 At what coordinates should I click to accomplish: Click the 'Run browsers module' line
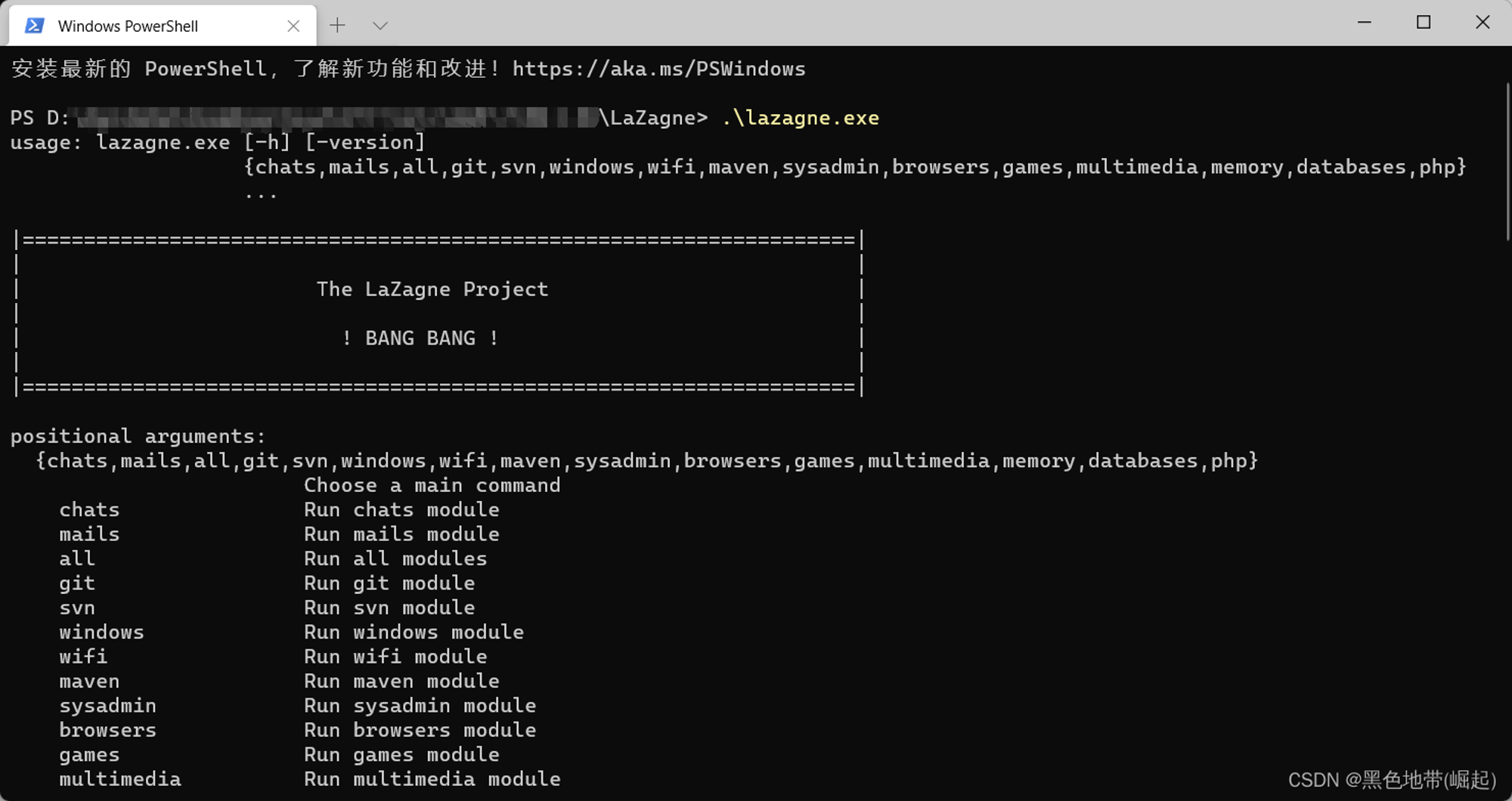(420, 730)
